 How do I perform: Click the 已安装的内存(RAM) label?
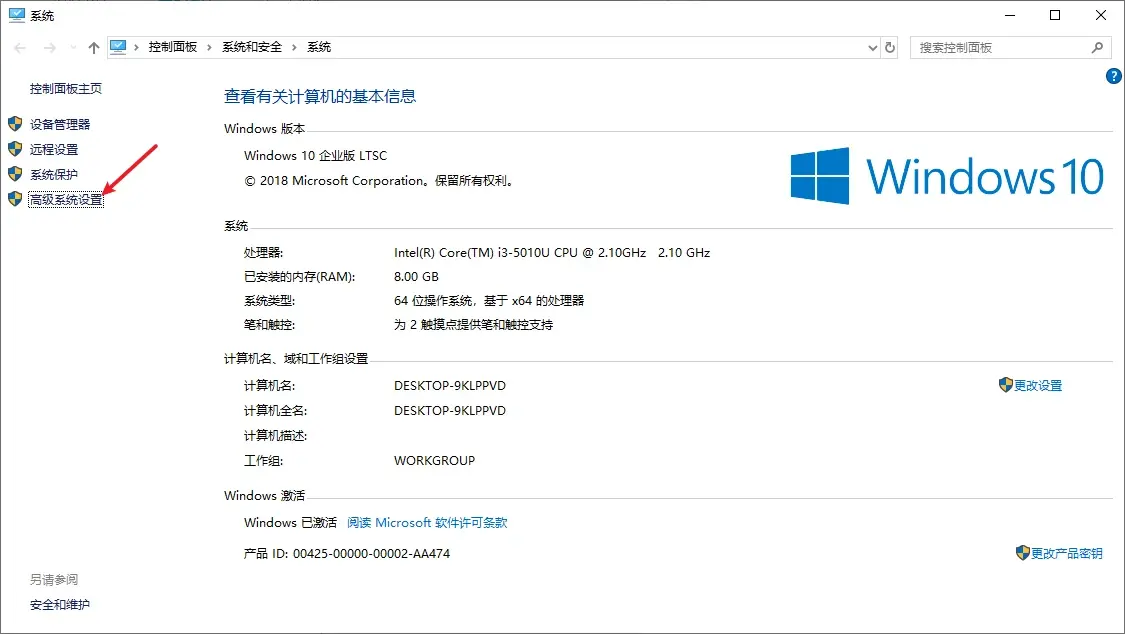(x=300, y=277)
